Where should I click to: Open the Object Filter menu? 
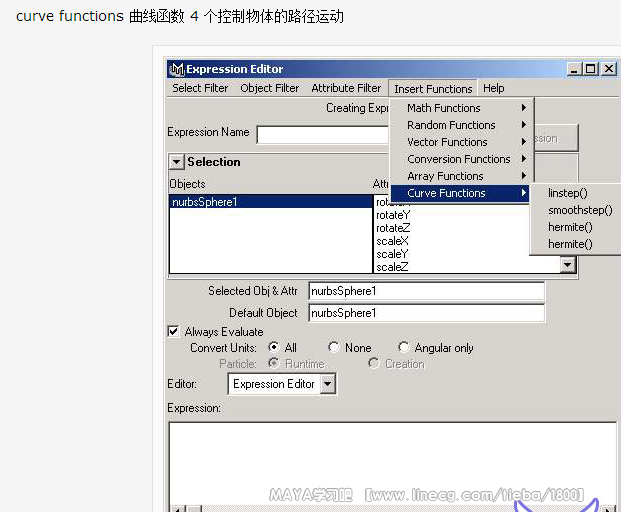point(270,88)
